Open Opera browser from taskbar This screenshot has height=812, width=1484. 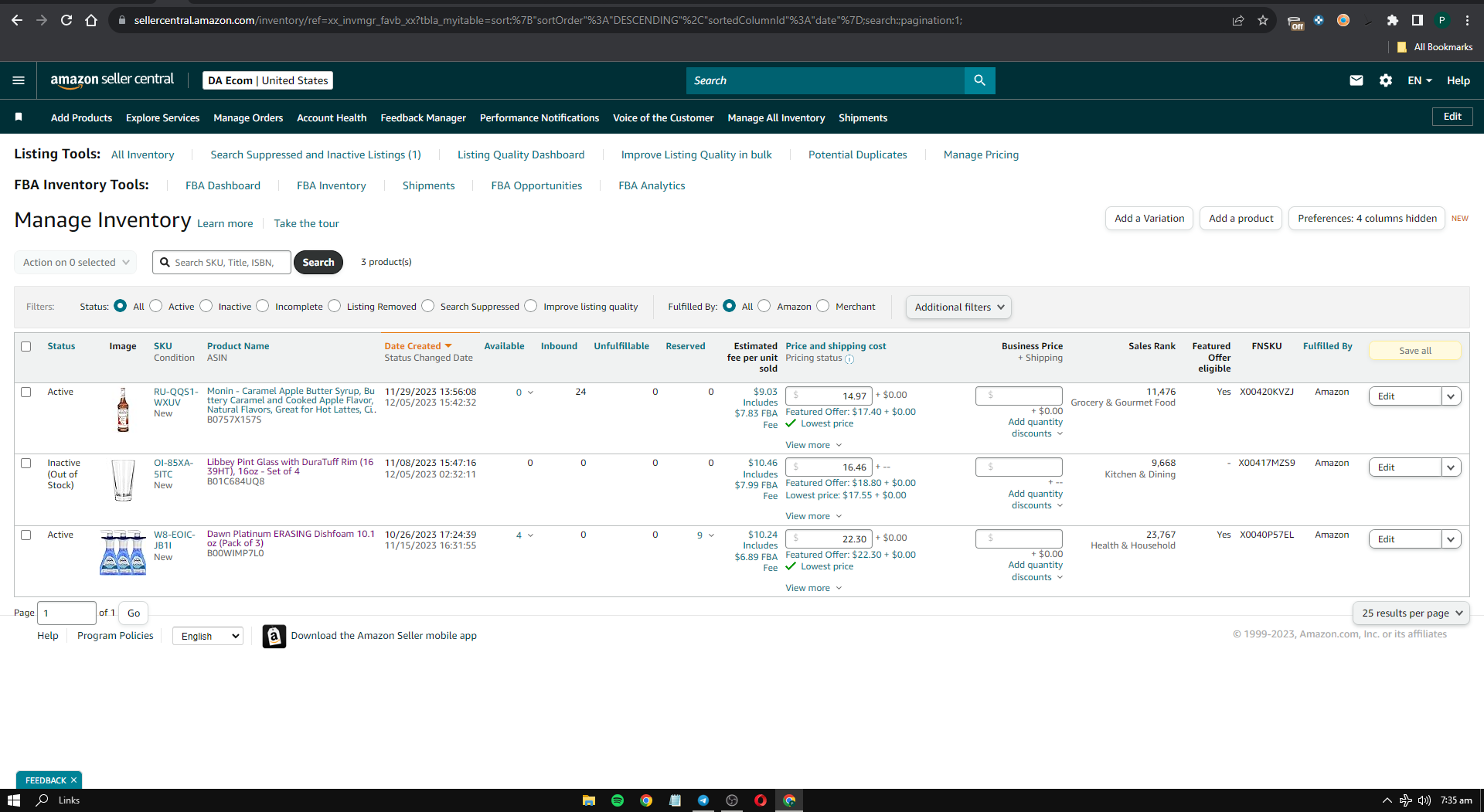[761, 800]
